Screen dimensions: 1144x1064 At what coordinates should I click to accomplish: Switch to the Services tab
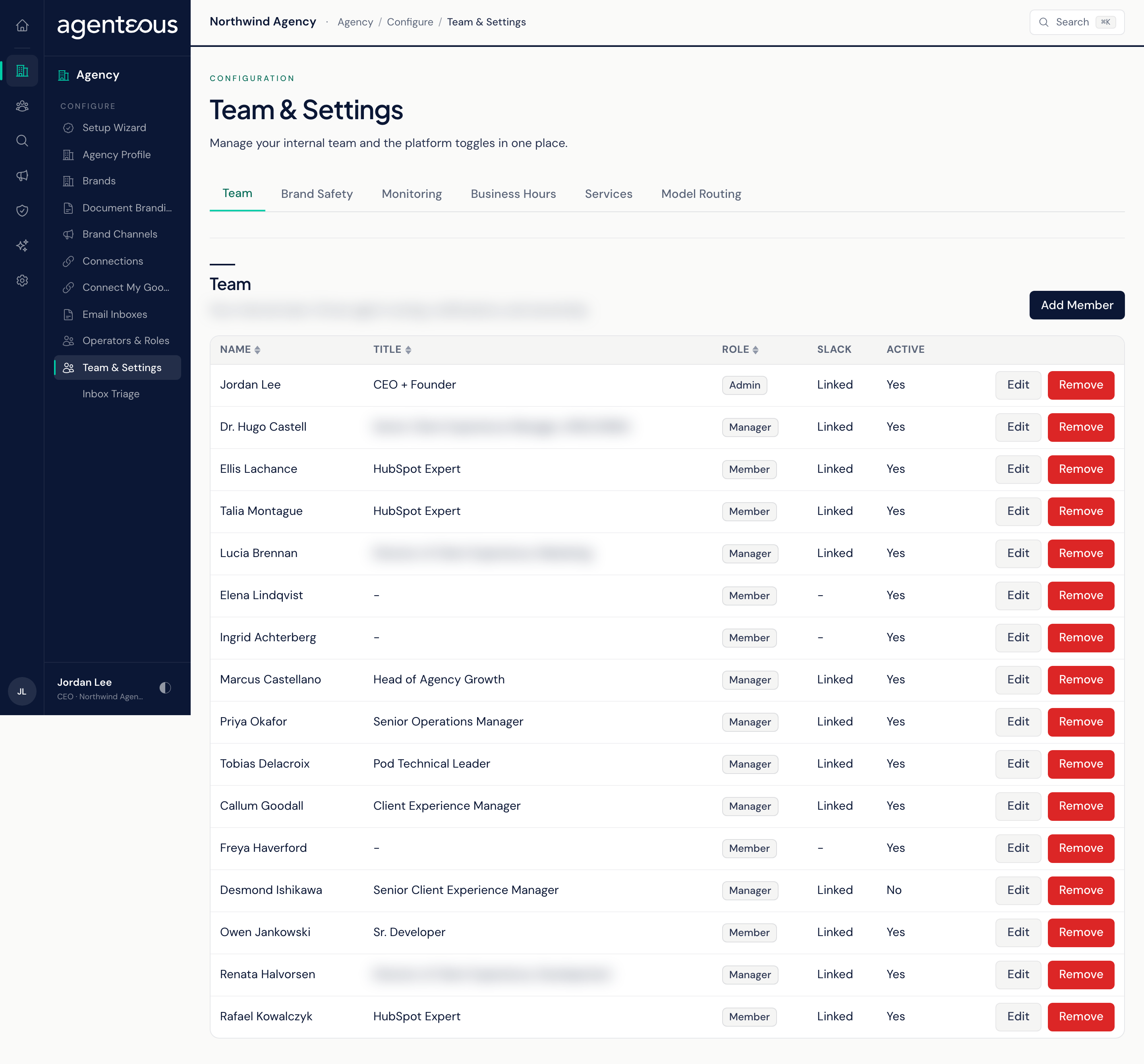pos(608,194)
